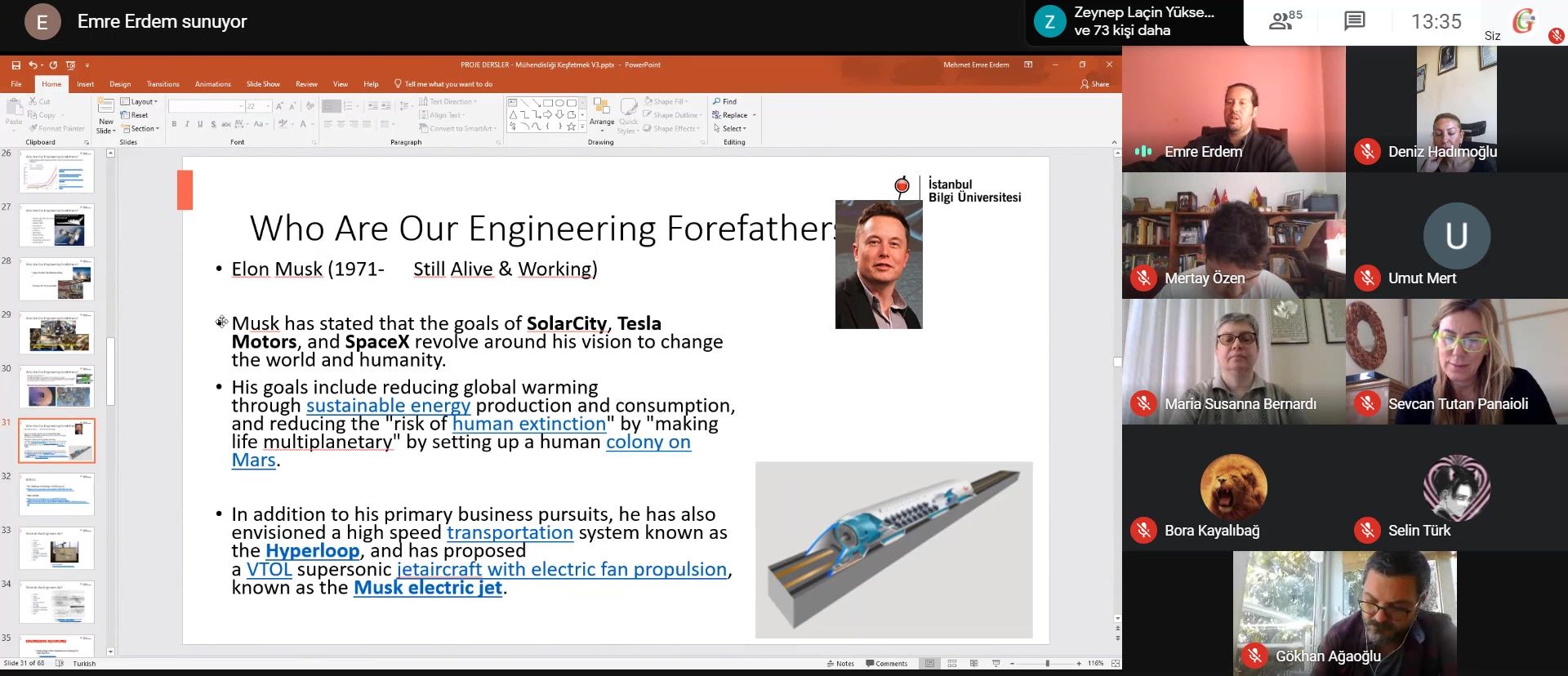The image size is (1568, 676).
Task: Click Convert to SmartArt option
Action: coord(458,129)
